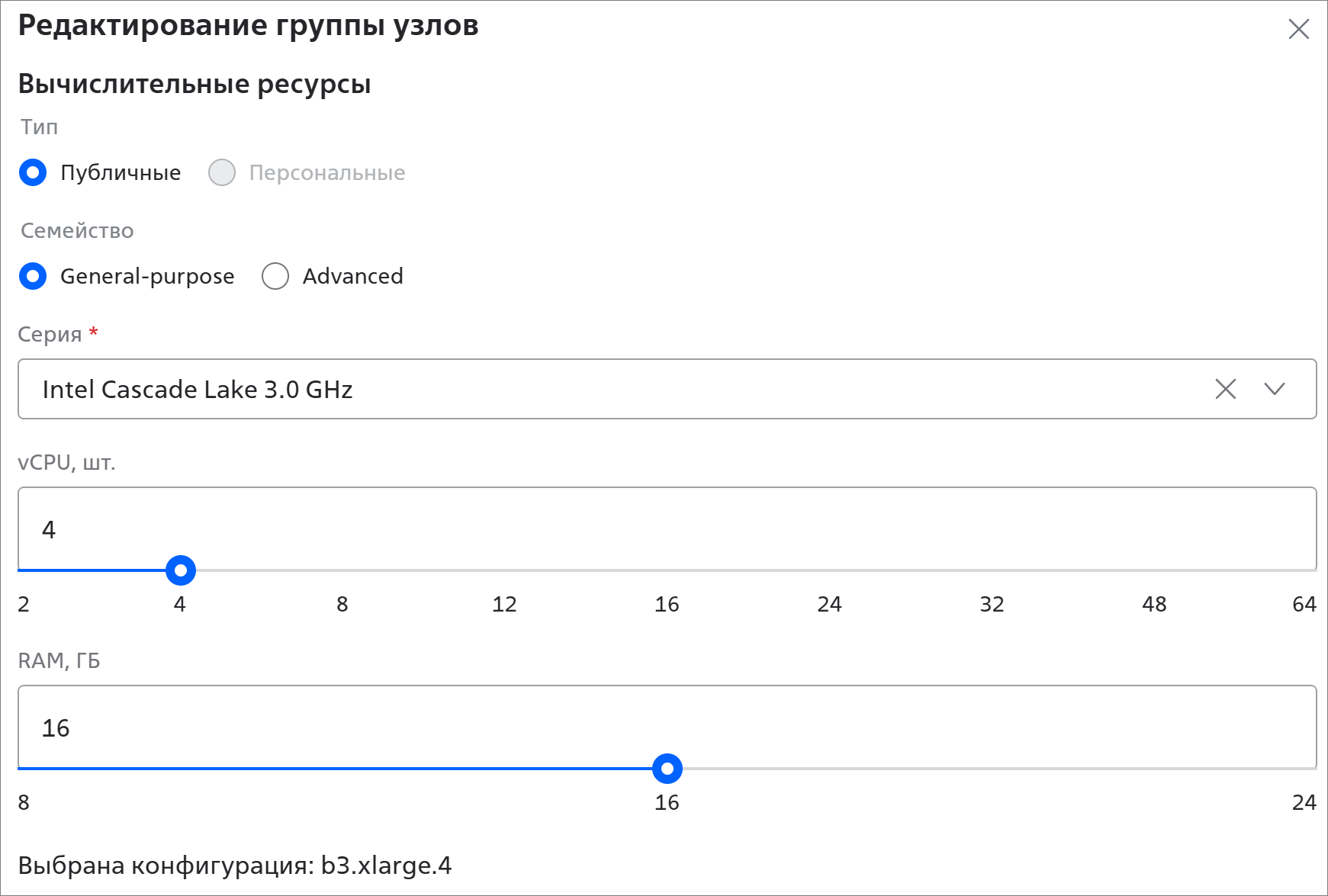Select the Персональные type radio button
This screenshot has width=1328, height=896.
point(222,172)
